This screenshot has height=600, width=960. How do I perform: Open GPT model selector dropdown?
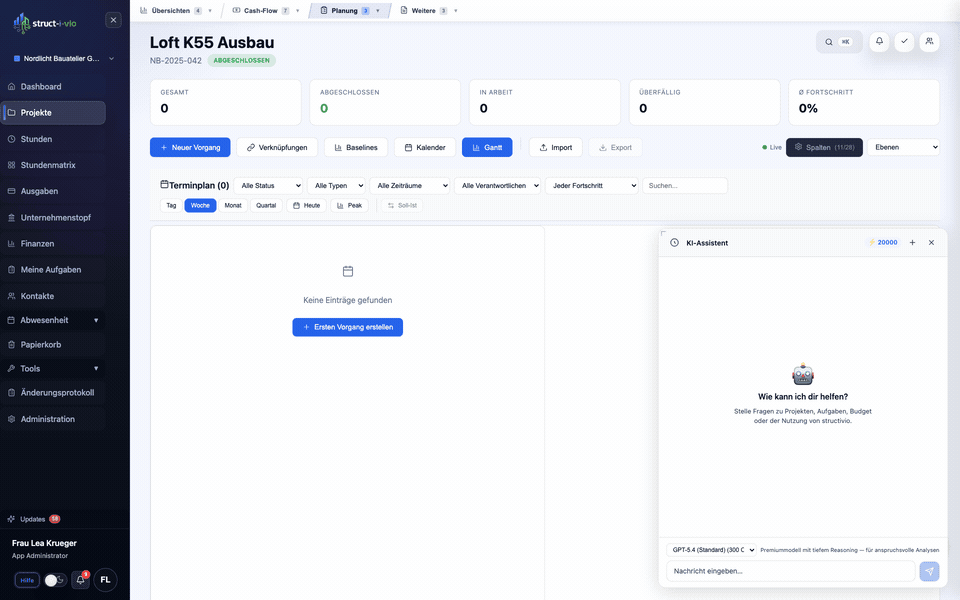pyautogui.click(x=711, y=549)
